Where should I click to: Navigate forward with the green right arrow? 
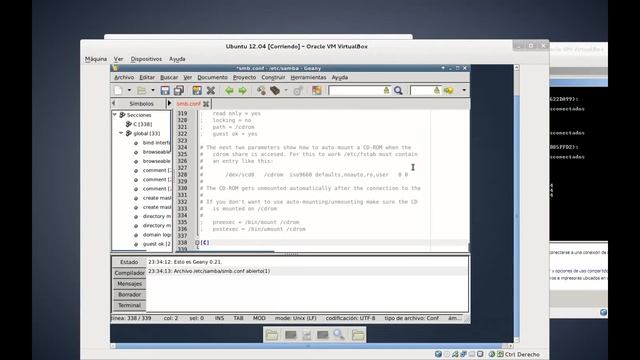(x=242, y=90)
